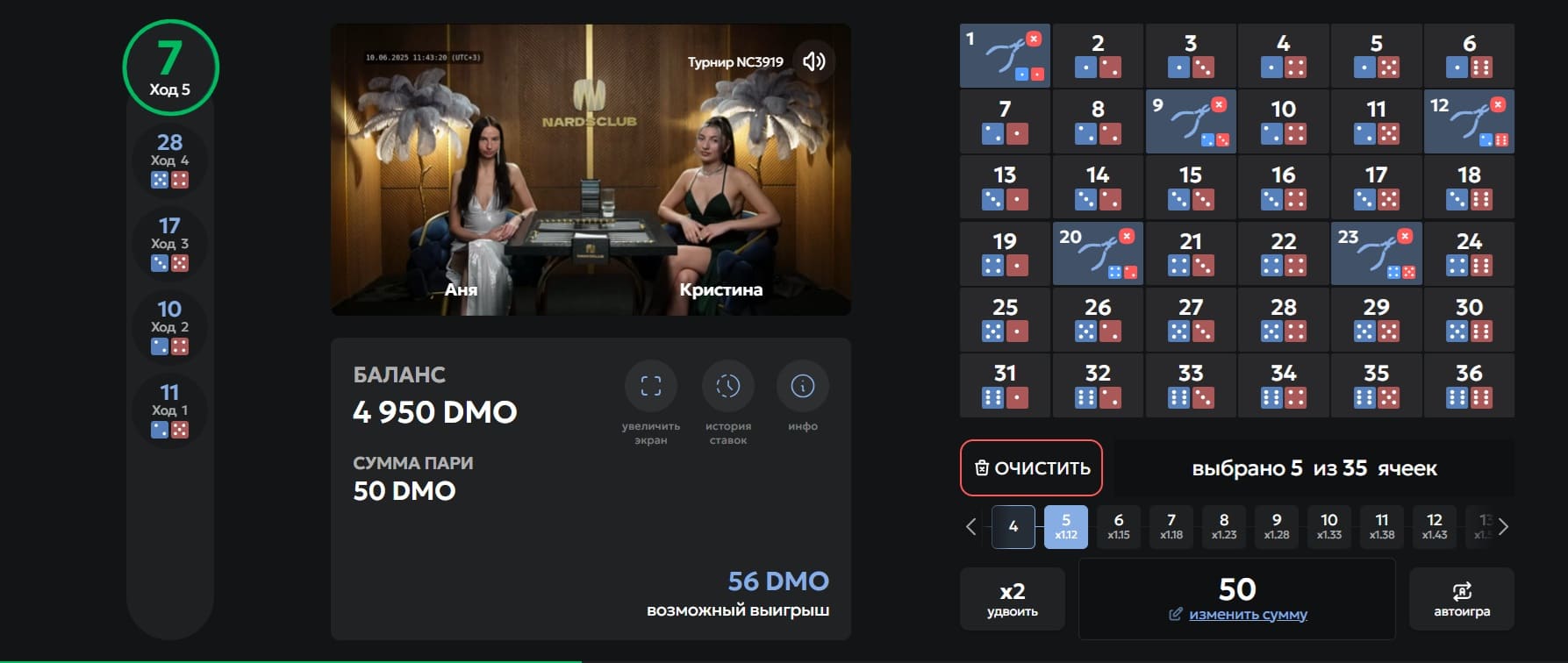This screenshot has height=663, width=1568.
Task: Double the bet with x2 удвоить
Action: click(1012, 599)
